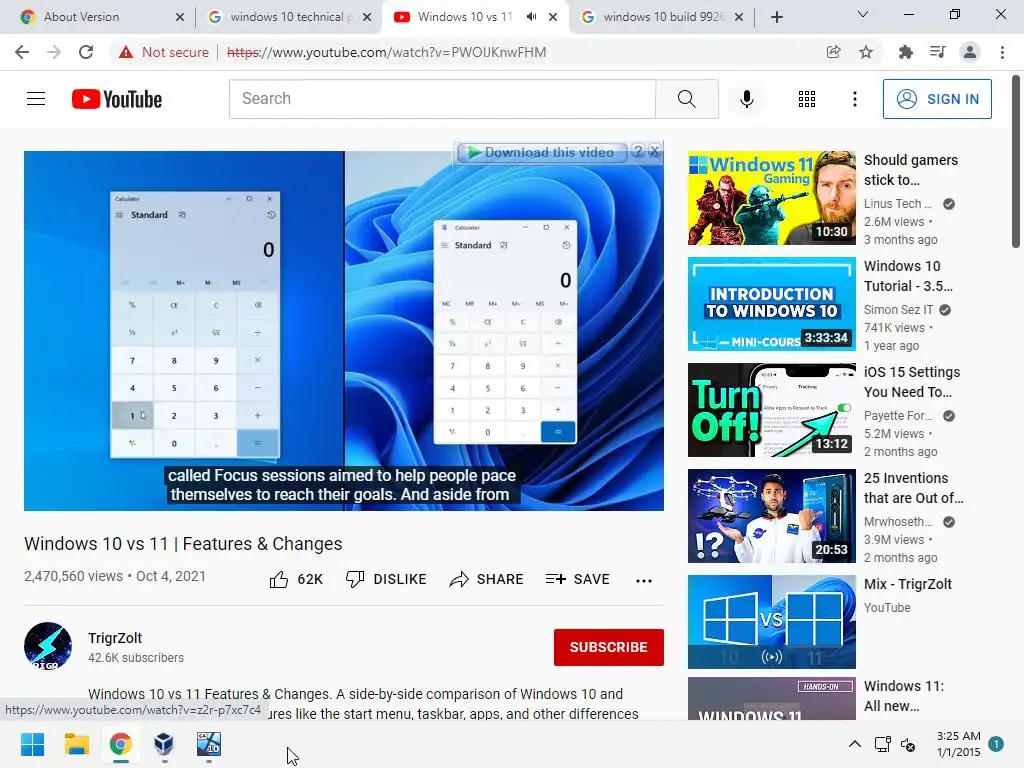Click Windows 10 Tutorial video title

[x=908, y=276]
